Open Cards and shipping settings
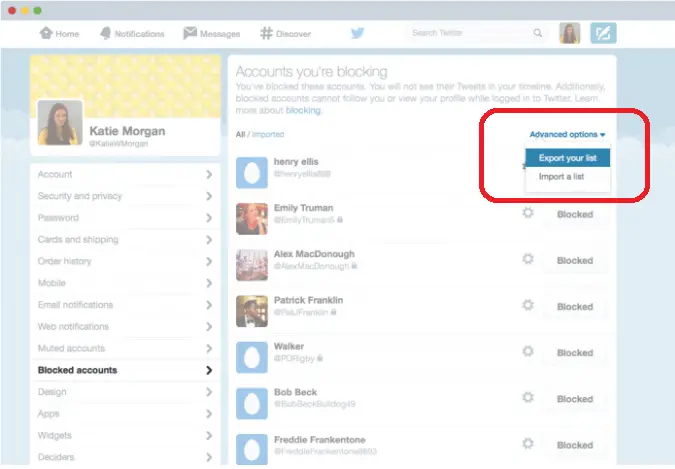 125,239
